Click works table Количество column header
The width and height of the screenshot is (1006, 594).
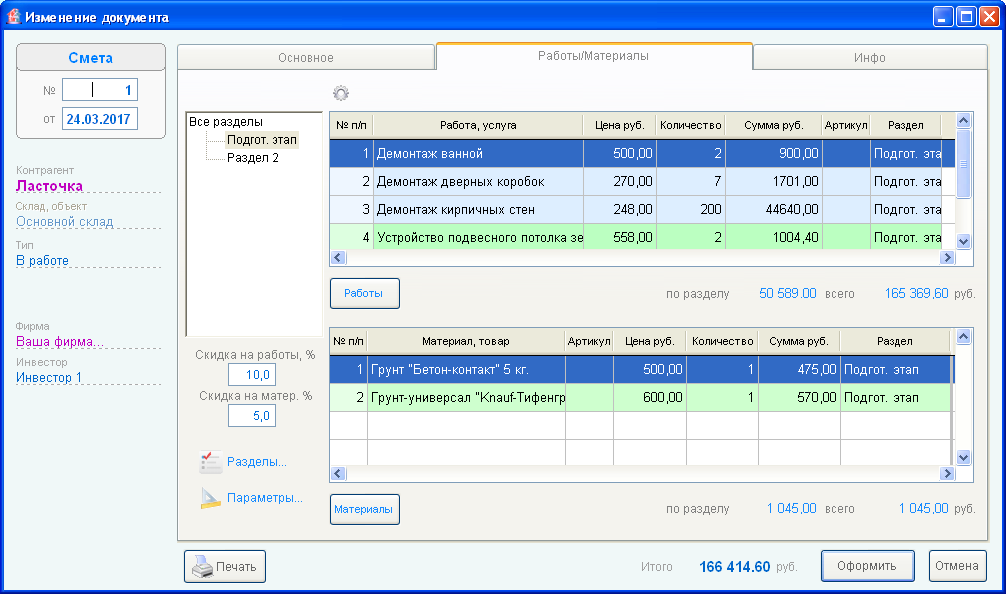pyautogui.click(x=691, y=125)
